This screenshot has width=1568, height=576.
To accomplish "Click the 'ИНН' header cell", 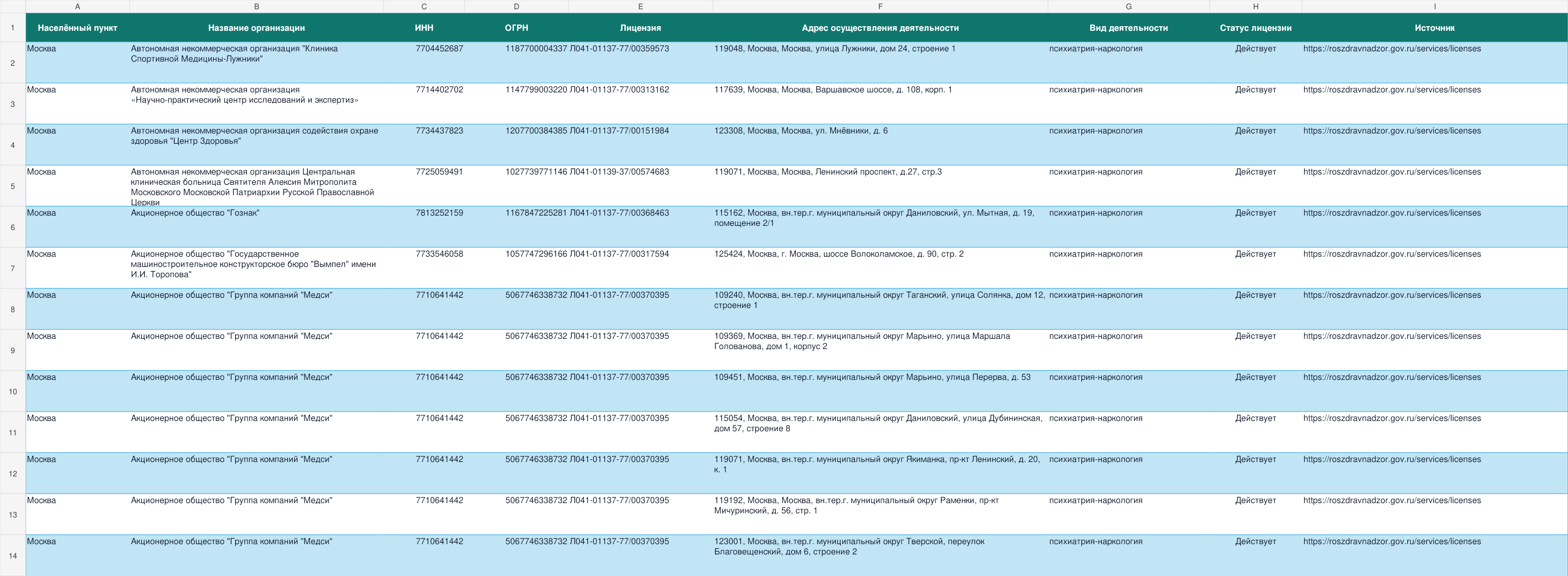I will [x=424, y=27].
